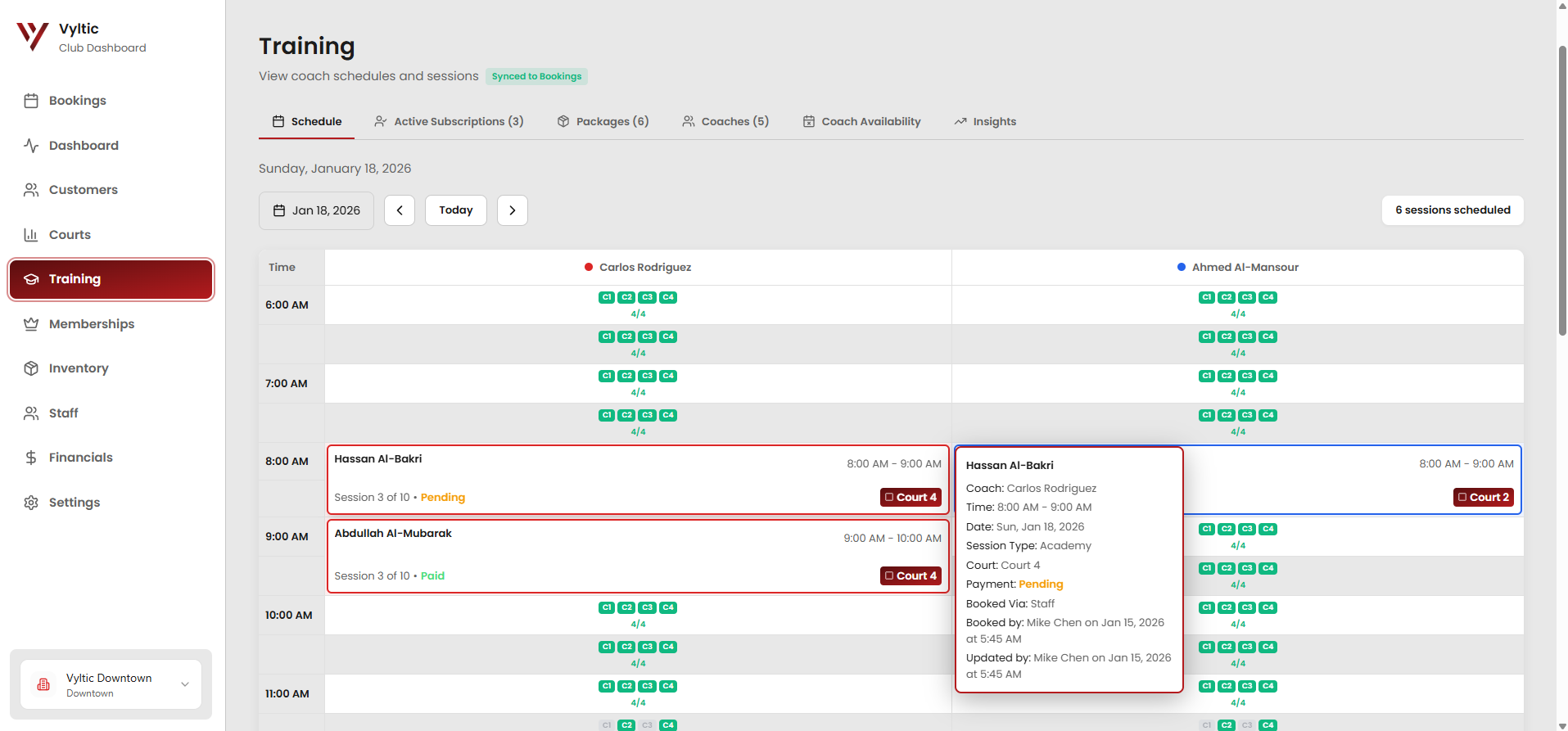
Task: Click Court 2 badge in Ahmed's session
Action: tap(1483, 497)
